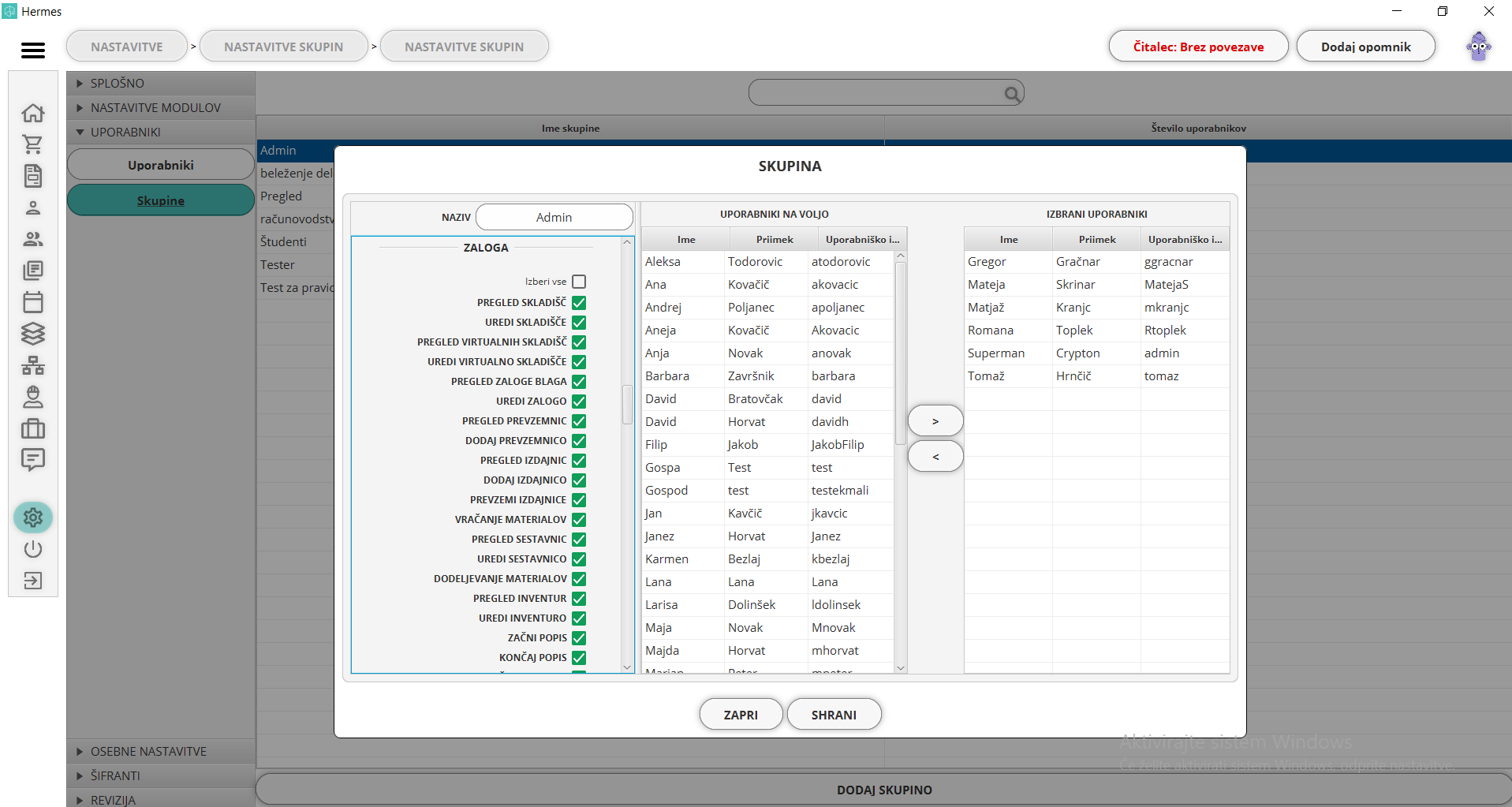Sort available users by Priimek column
Viewport: 1512px width, 807px height.
[x=775, y=239]
